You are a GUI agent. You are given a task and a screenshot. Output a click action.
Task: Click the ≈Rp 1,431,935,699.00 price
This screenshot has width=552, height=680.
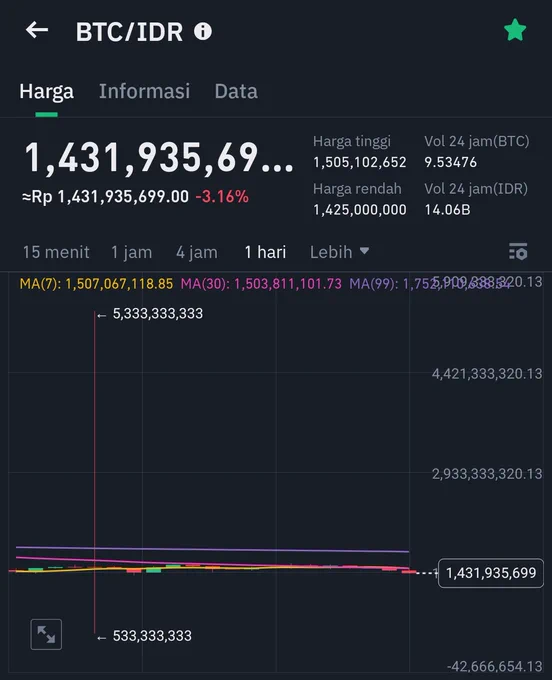(x=105, y=196)
